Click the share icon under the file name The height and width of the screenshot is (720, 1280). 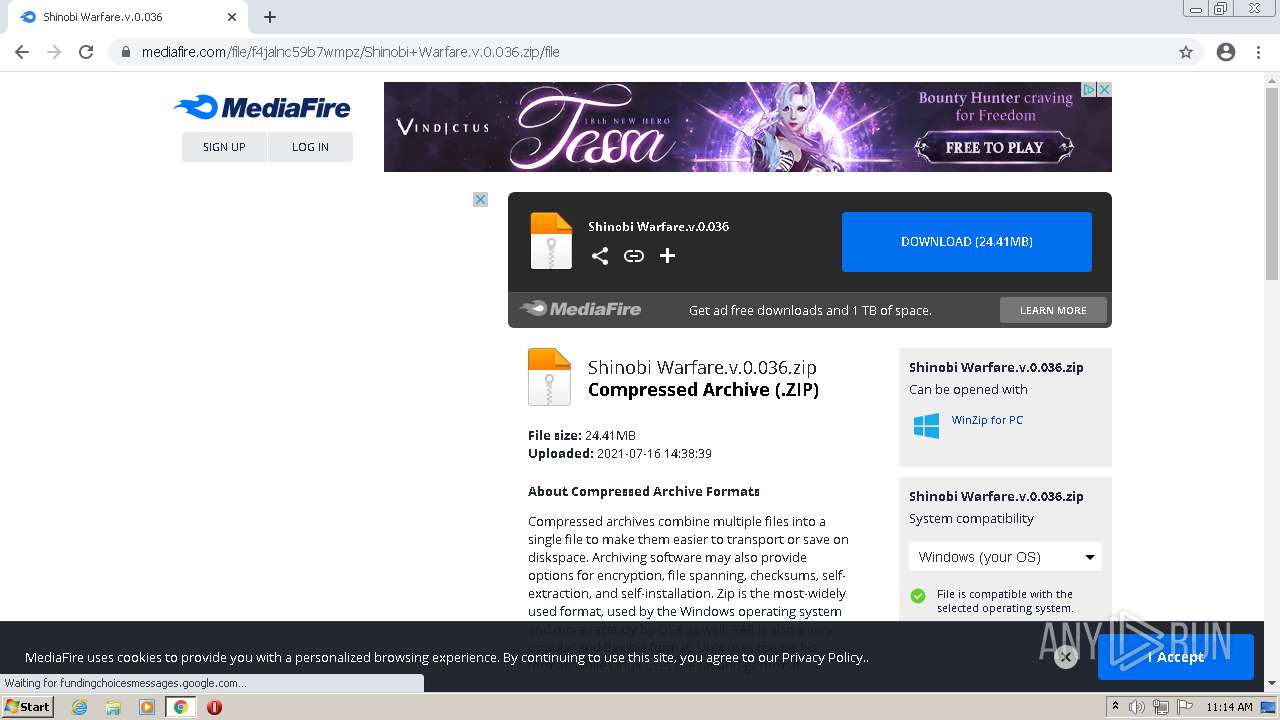(600, 256)
